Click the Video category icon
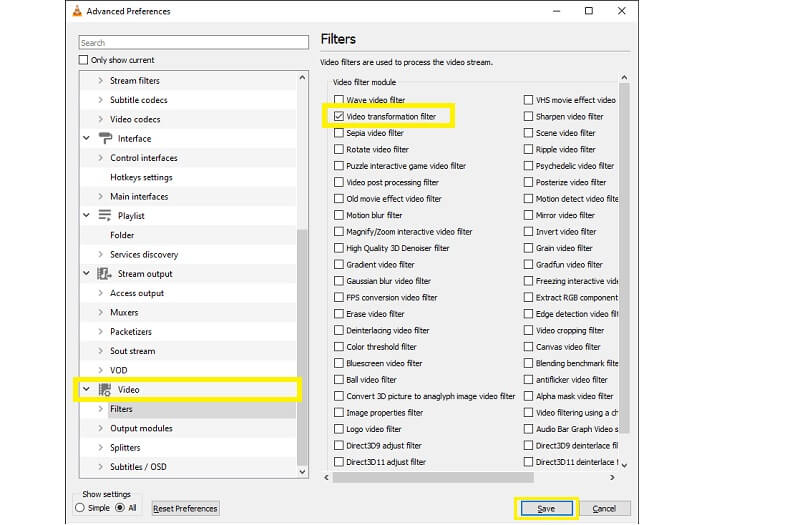Viewport: 800px width, 525px height. (105, 389)
